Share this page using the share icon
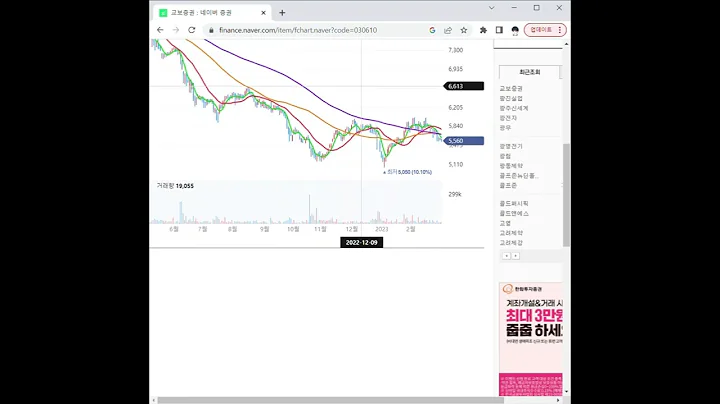Screen dimensions: 720x404 pos(448,30)
